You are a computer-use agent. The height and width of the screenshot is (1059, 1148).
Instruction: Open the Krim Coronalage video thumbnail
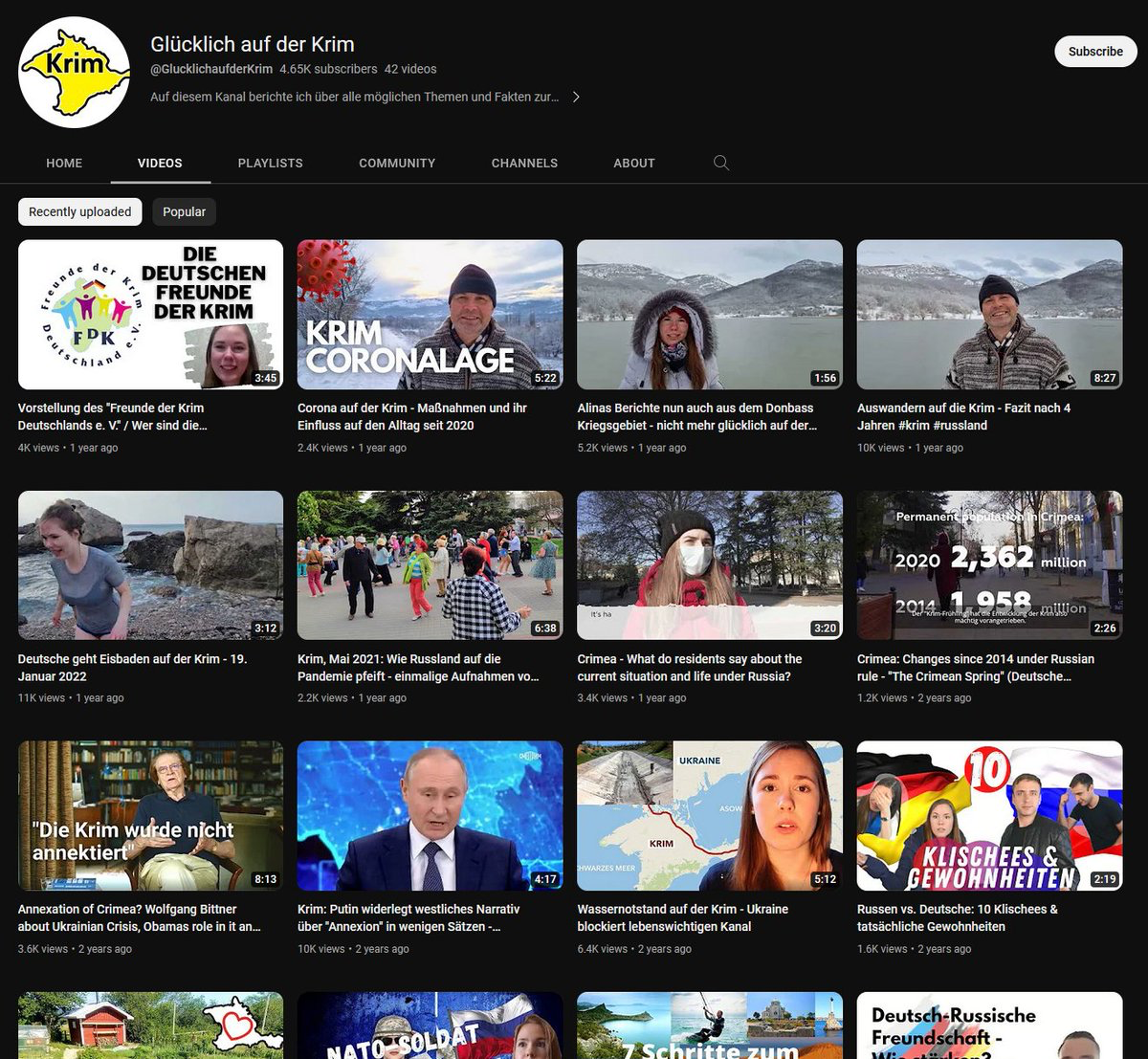[430, 314]
